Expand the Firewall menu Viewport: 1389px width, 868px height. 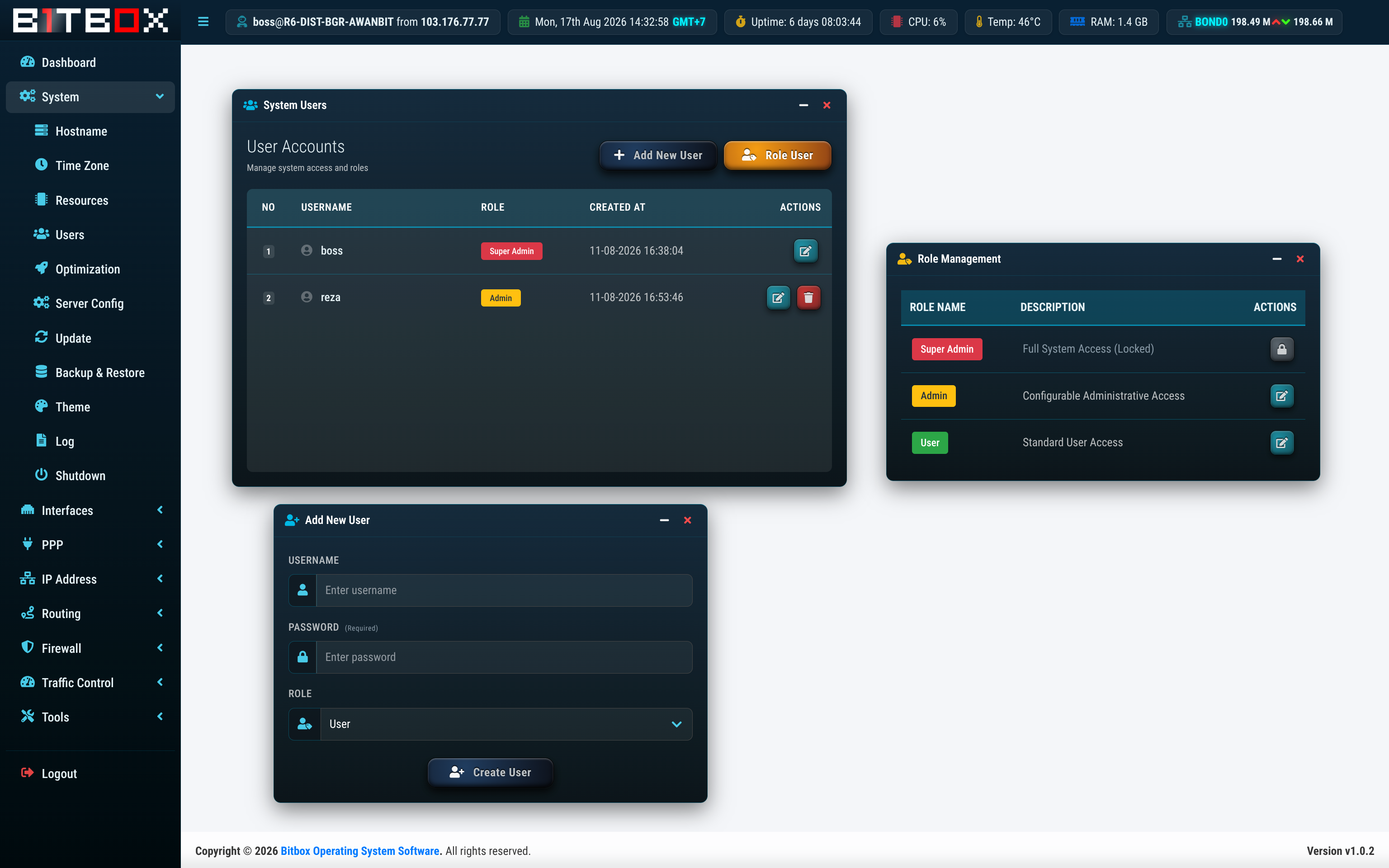coord(90,647)
